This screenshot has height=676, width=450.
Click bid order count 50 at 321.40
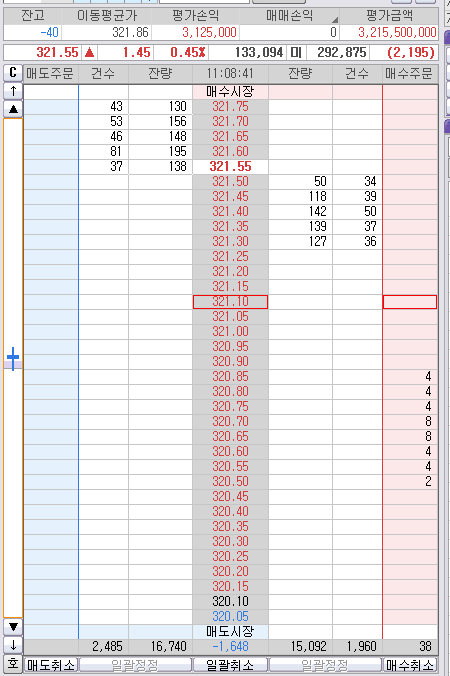[357, 212]
